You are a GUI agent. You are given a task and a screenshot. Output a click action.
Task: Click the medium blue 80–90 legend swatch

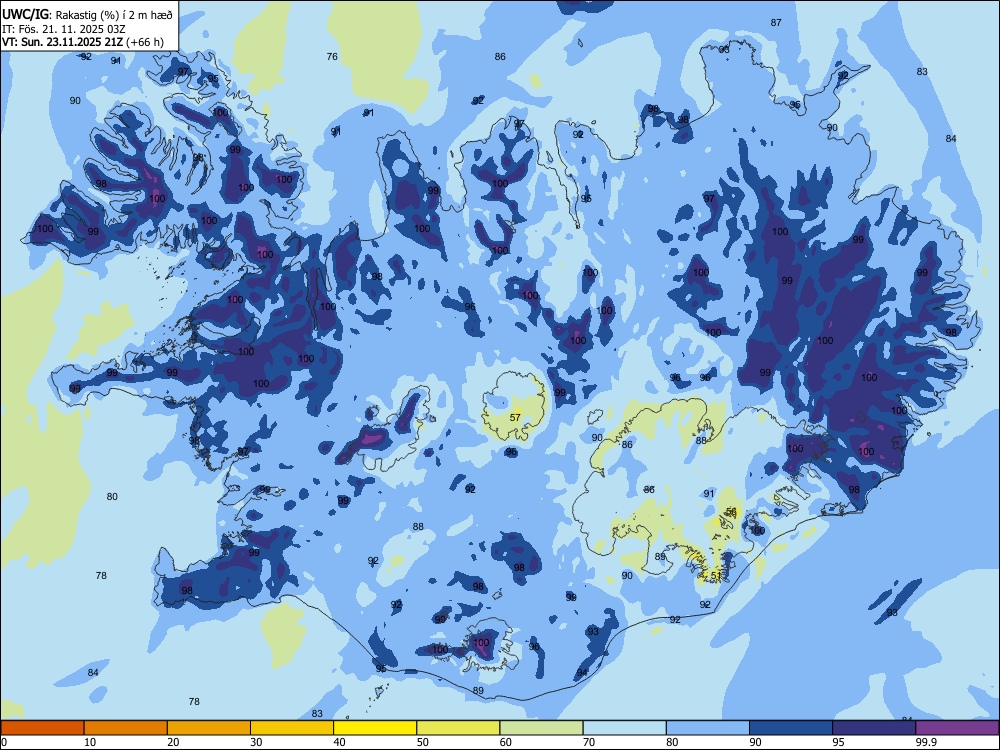(x=708, y=728)
